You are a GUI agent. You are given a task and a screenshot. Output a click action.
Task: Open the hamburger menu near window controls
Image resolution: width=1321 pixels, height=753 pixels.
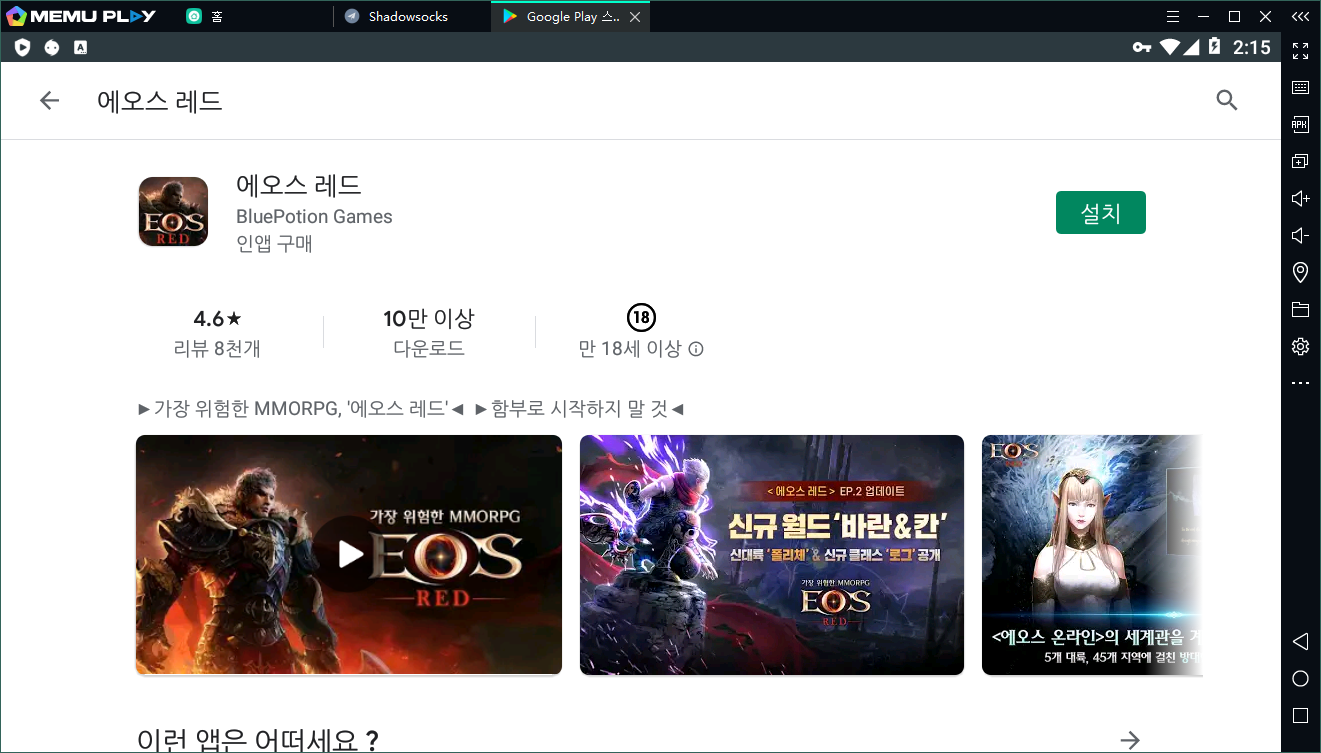[x=1172, y=16]
